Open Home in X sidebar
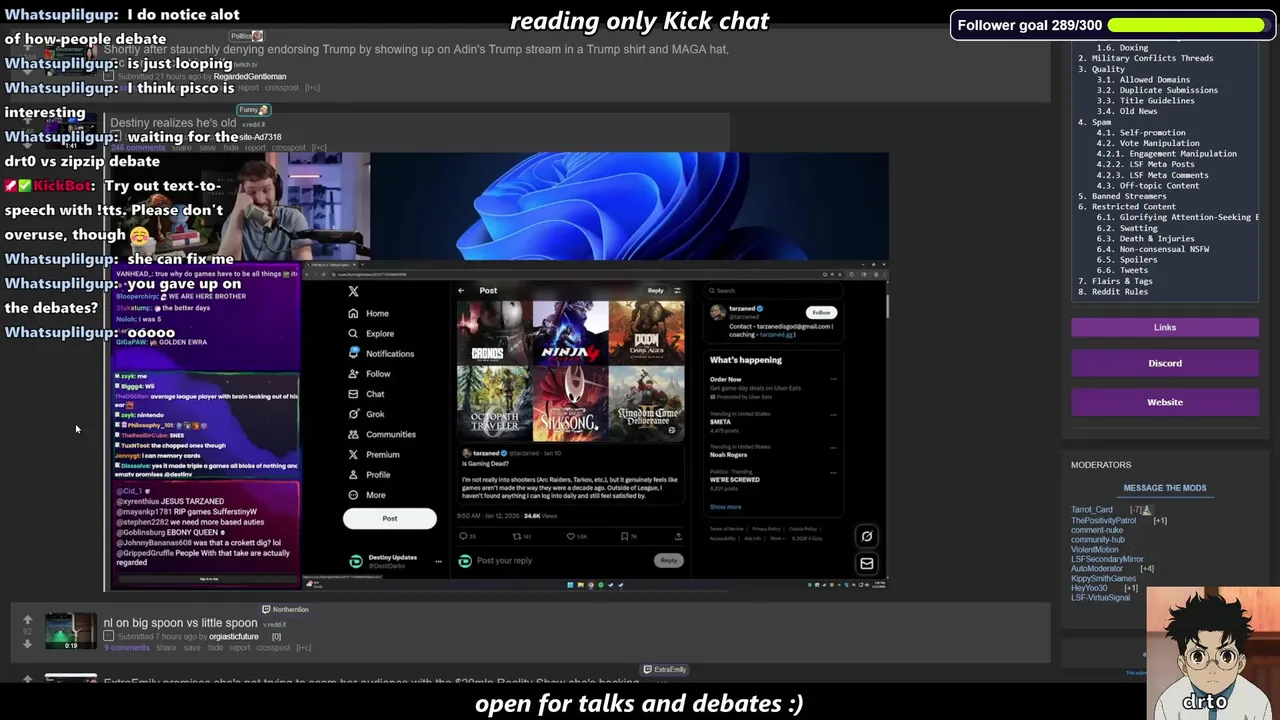Image resolution: width=1280 pixels, height=720 pixels. pyautogui.click(x=368, y=313)
